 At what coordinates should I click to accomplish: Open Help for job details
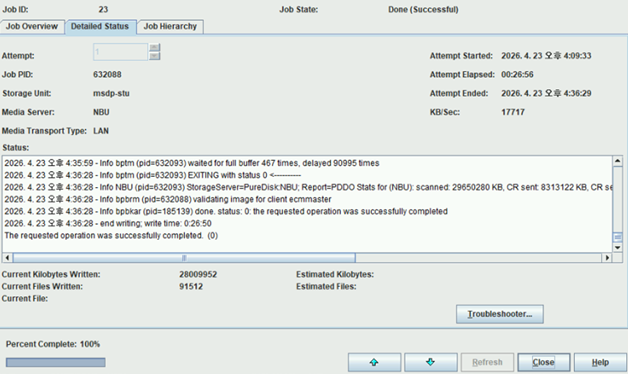600,362
